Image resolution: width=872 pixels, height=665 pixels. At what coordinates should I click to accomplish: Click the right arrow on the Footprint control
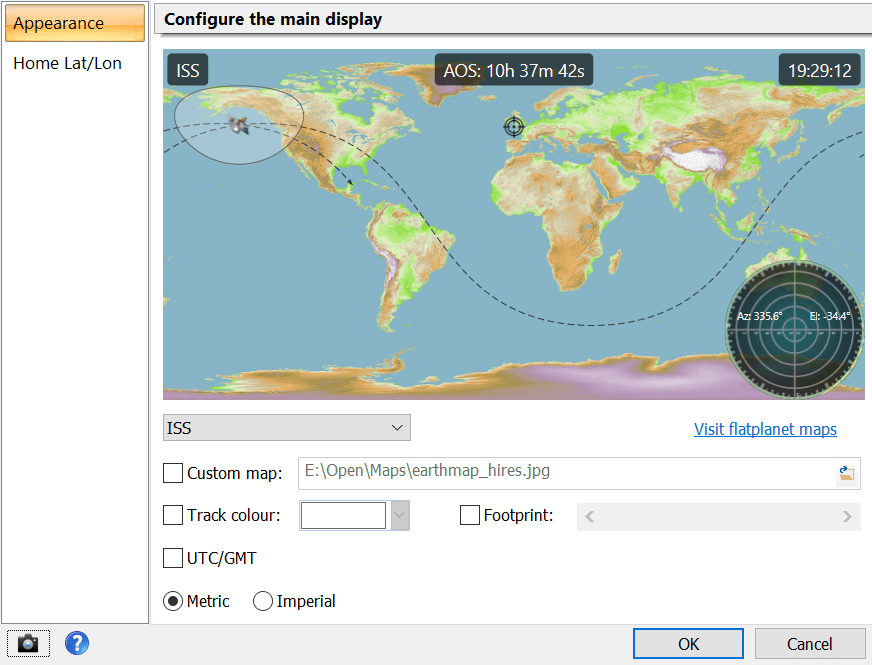(849, 514)
